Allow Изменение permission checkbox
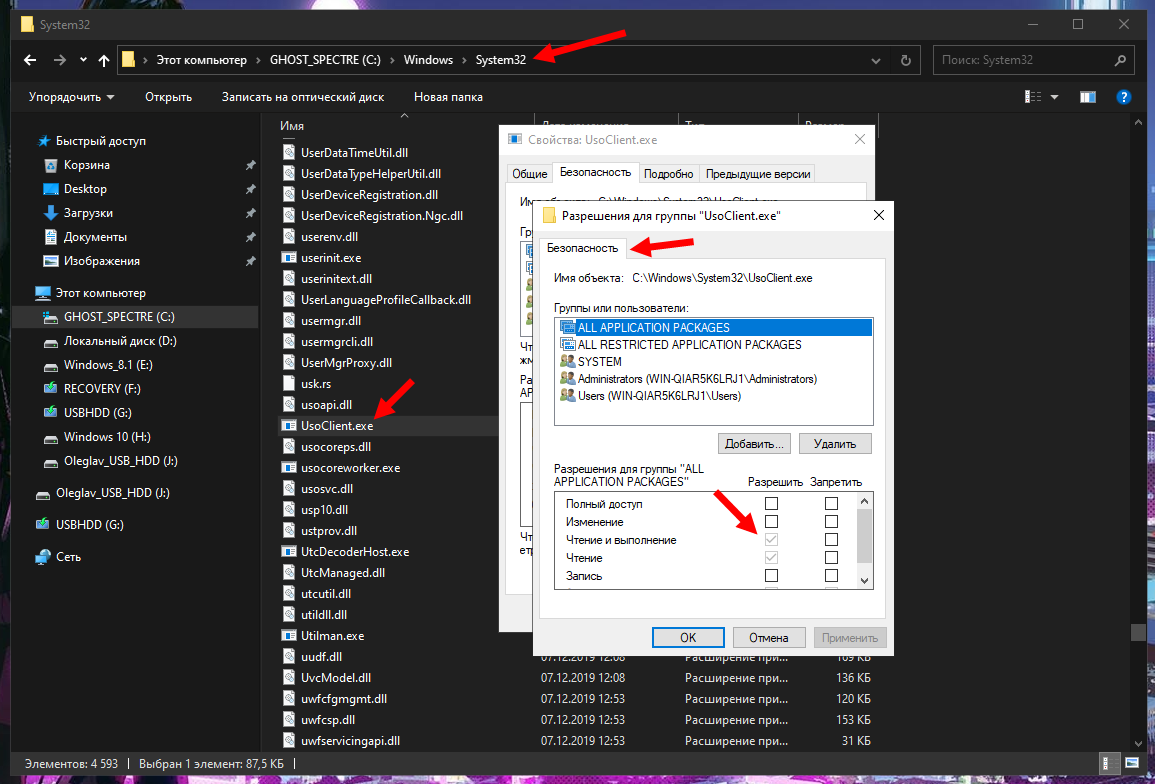Screen dimensions: 1155x784 [x=771, y=522]
